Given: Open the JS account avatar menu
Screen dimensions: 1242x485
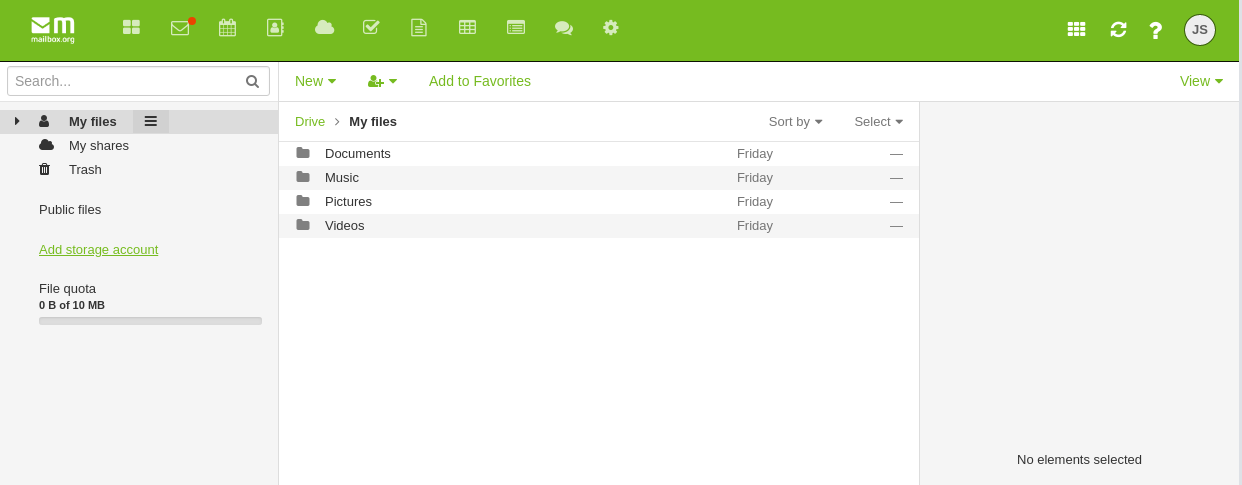Looking at the screenshot, I should [1200, 30].
